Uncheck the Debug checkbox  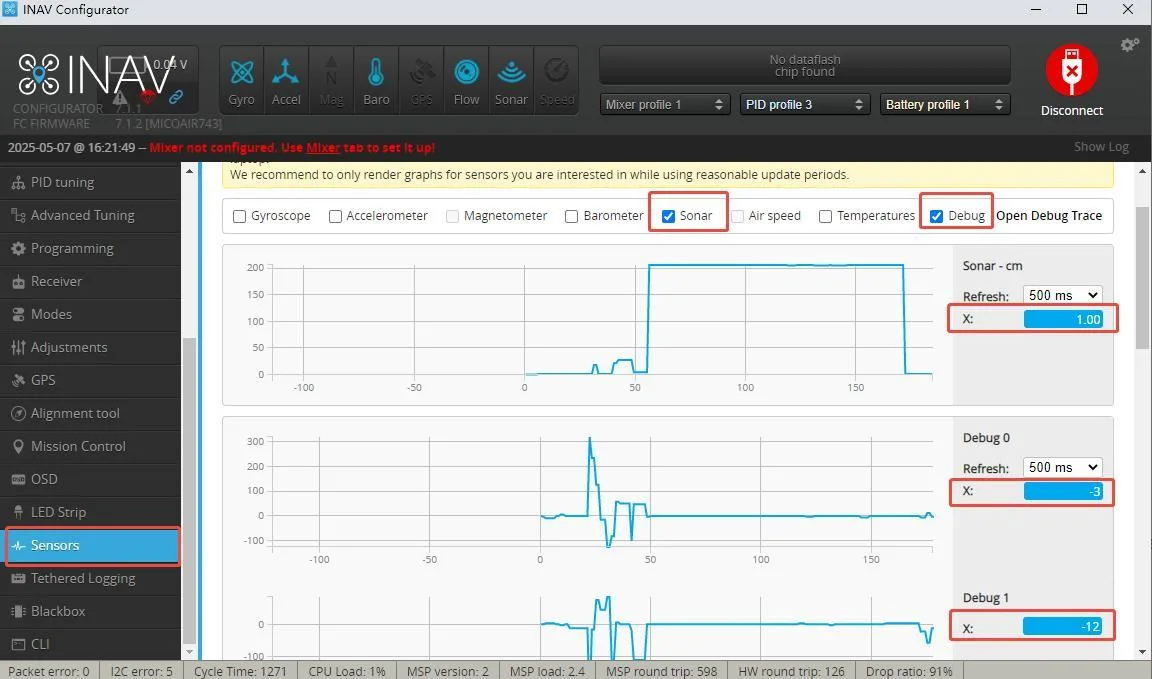click(x=937, y=216)
